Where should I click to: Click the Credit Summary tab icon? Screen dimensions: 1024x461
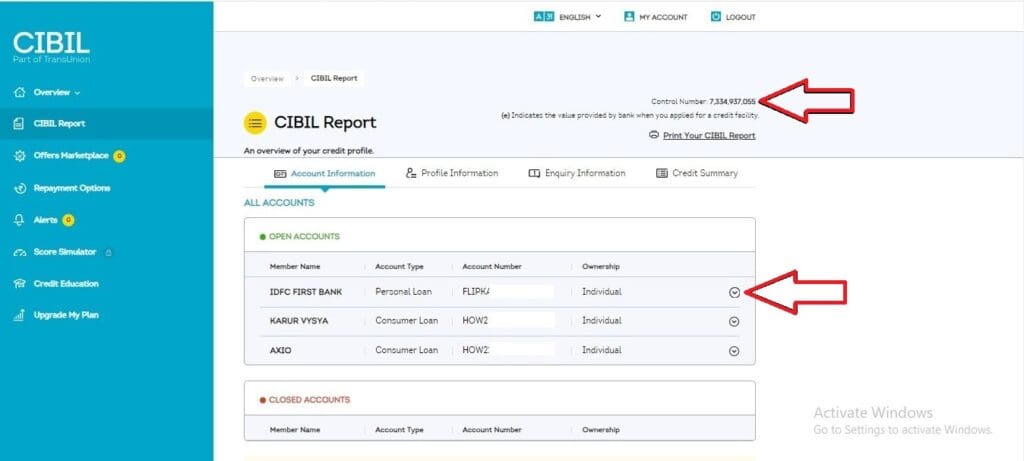662,174
